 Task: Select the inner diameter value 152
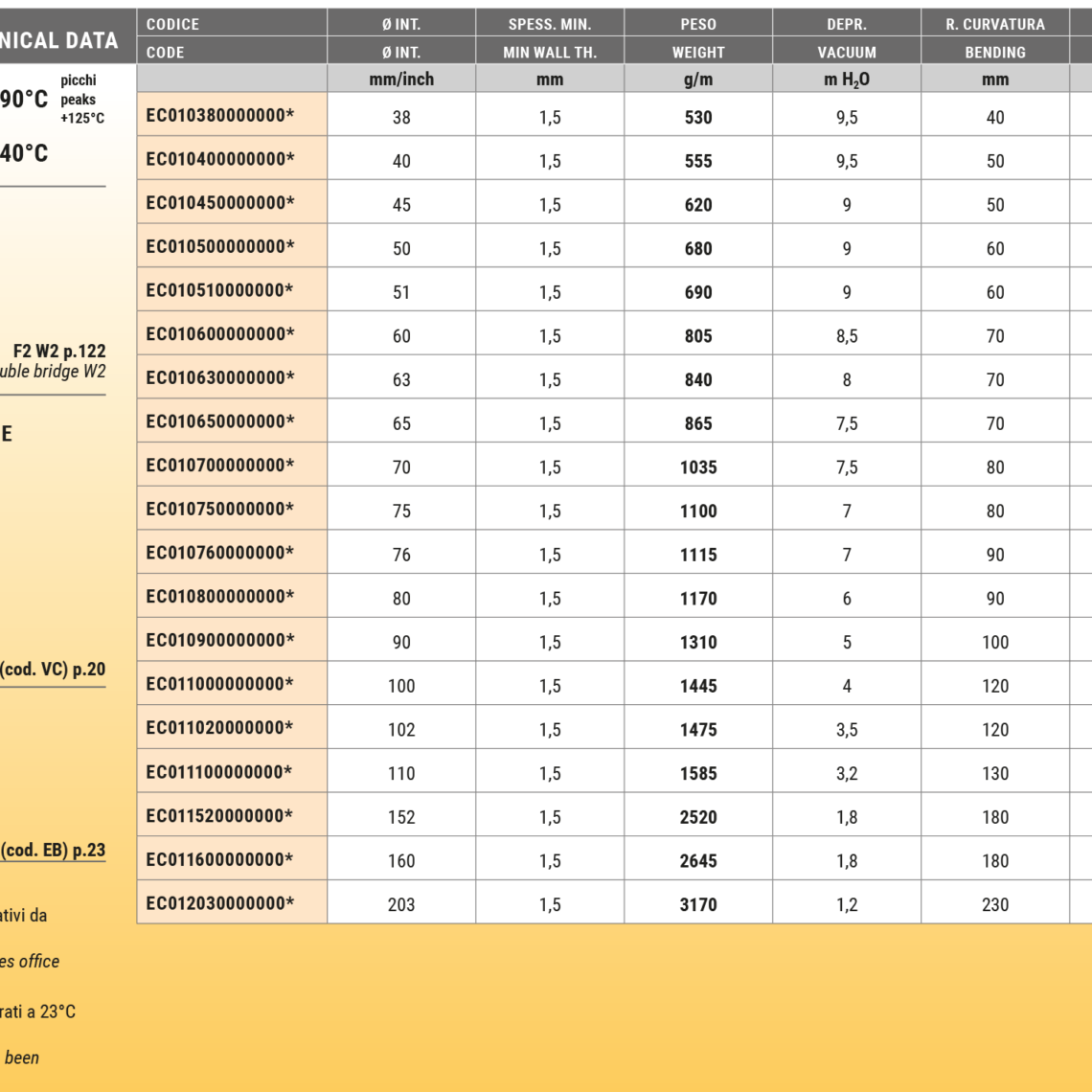[x=401, y=817]
